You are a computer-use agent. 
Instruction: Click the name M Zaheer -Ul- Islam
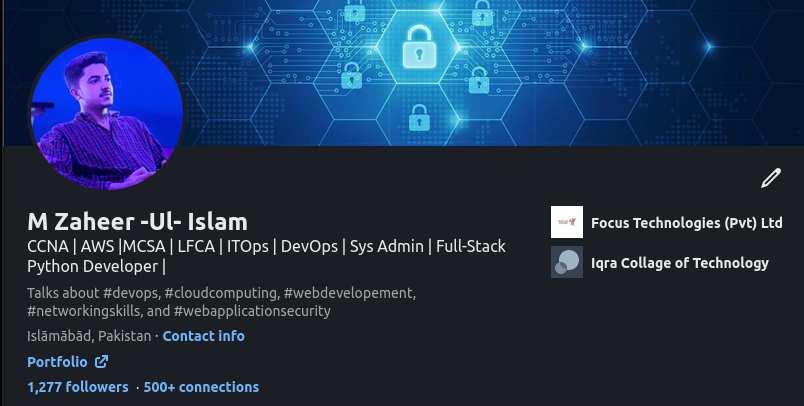point(137,222)
